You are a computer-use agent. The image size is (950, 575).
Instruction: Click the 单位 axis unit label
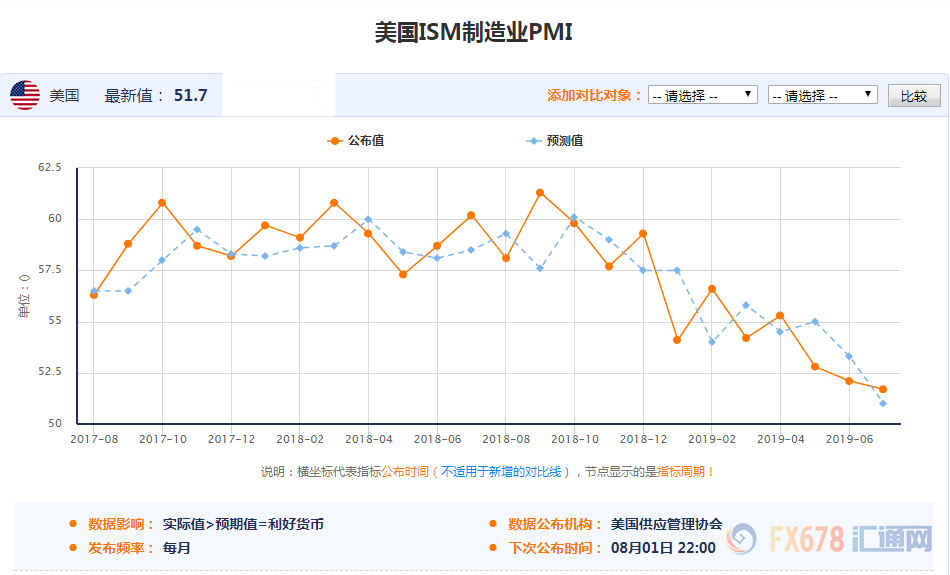pos(24,296)
